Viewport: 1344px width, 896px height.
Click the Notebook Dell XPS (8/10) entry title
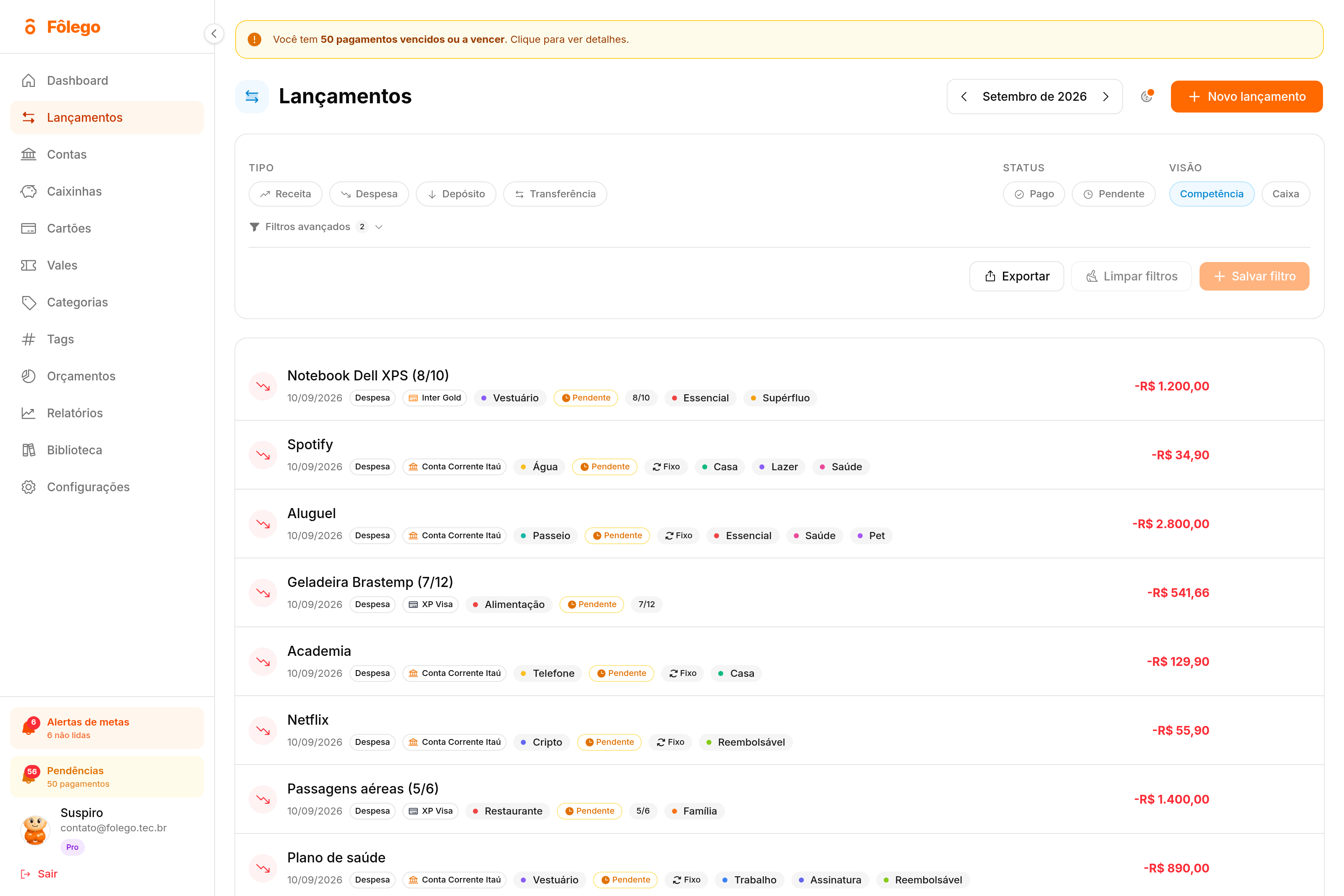point(368,375)
